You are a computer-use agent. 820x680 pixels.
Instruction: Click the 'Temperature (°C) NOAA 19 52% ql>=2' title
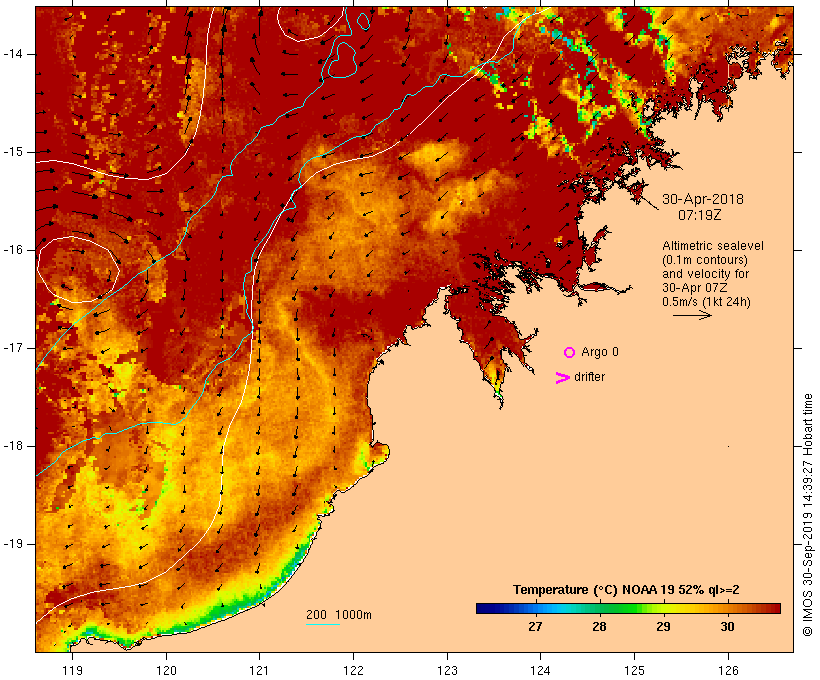[626, 590]
